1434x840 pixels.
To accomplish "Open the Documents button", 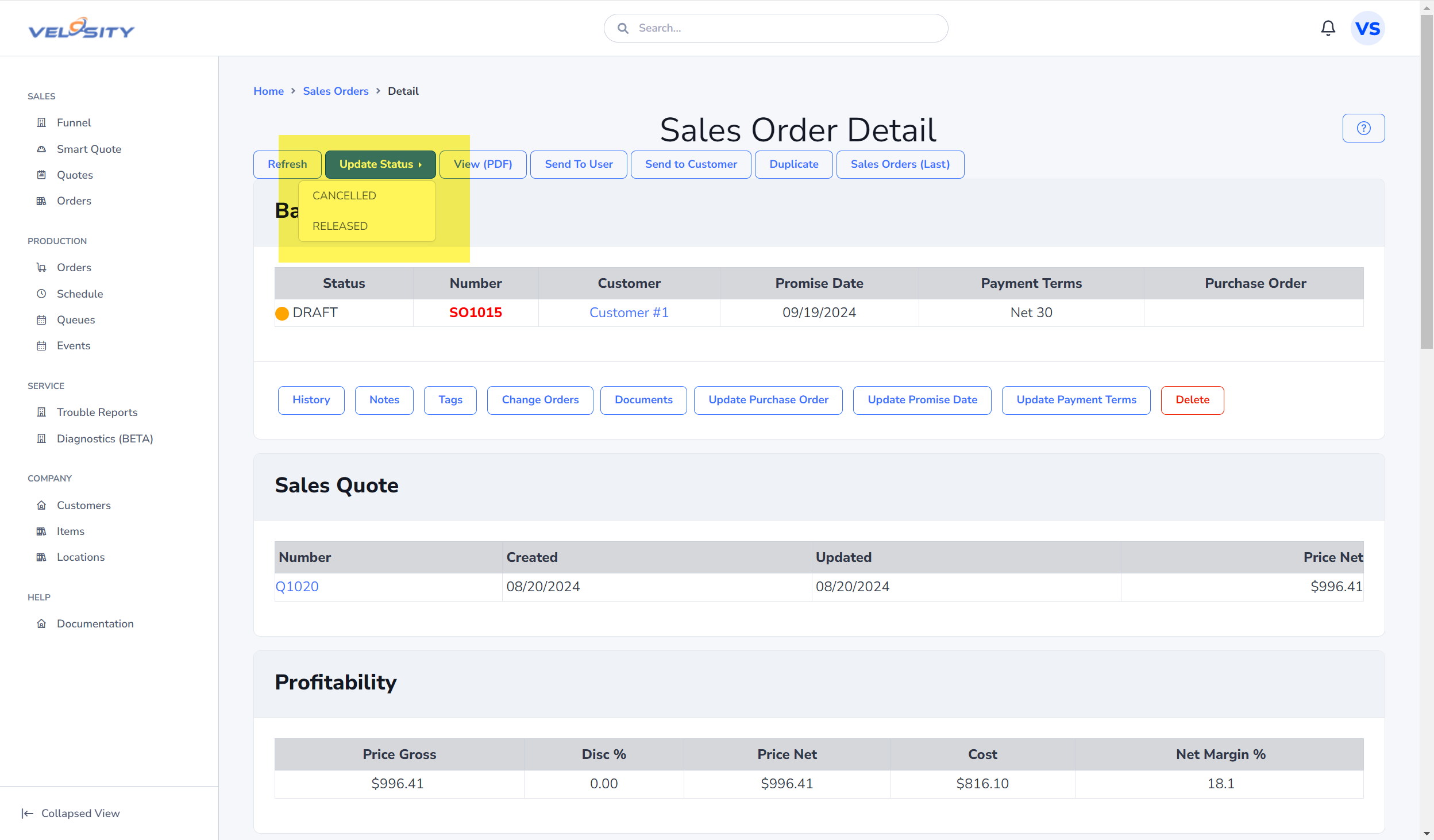I will (x=643, y=400).
